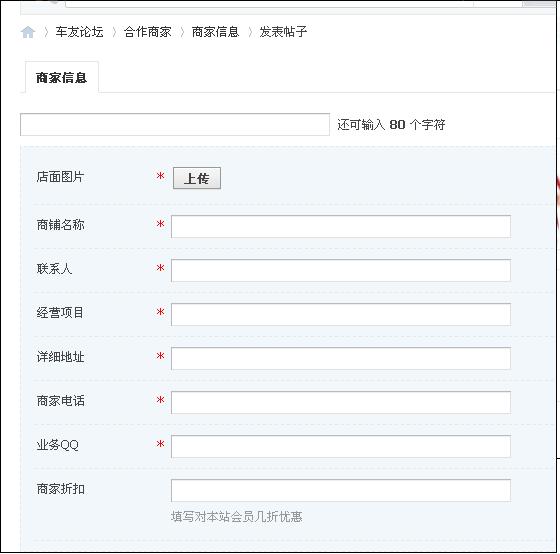This screenshot has height=554, width=560.
Task: Click the 上传 upload button
Action: click(x=197, y=178)
